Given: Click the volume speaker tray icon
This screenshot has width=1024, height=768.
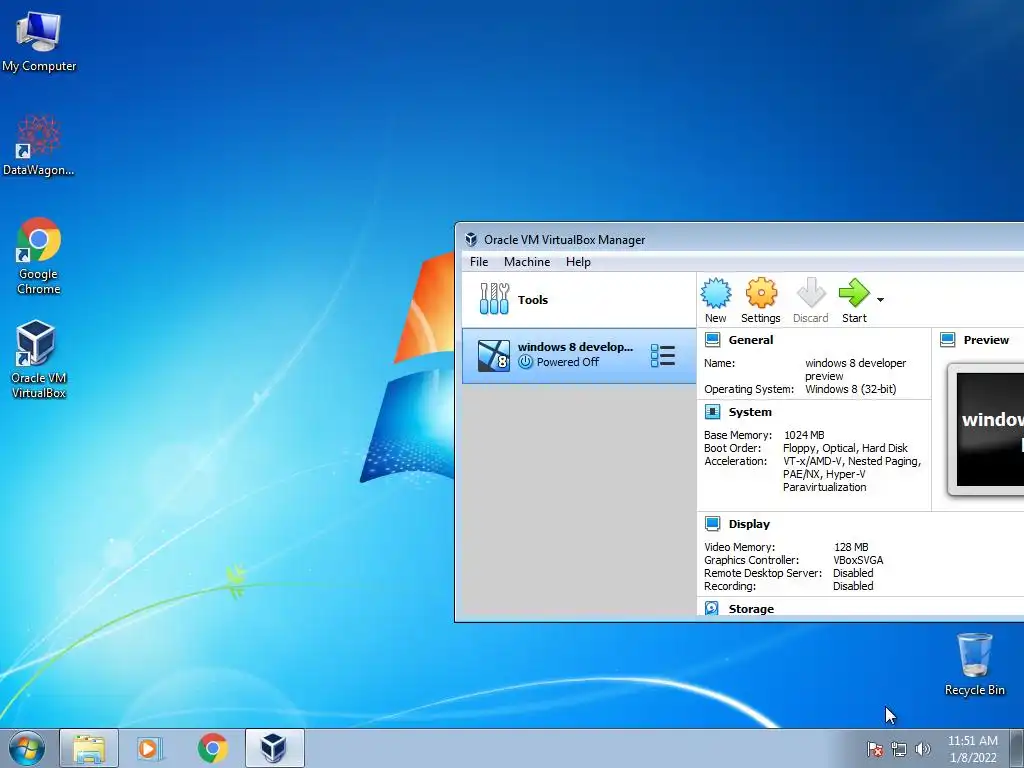Looking at the screenshot, I should pyautogui.click(x=922, y=749).
